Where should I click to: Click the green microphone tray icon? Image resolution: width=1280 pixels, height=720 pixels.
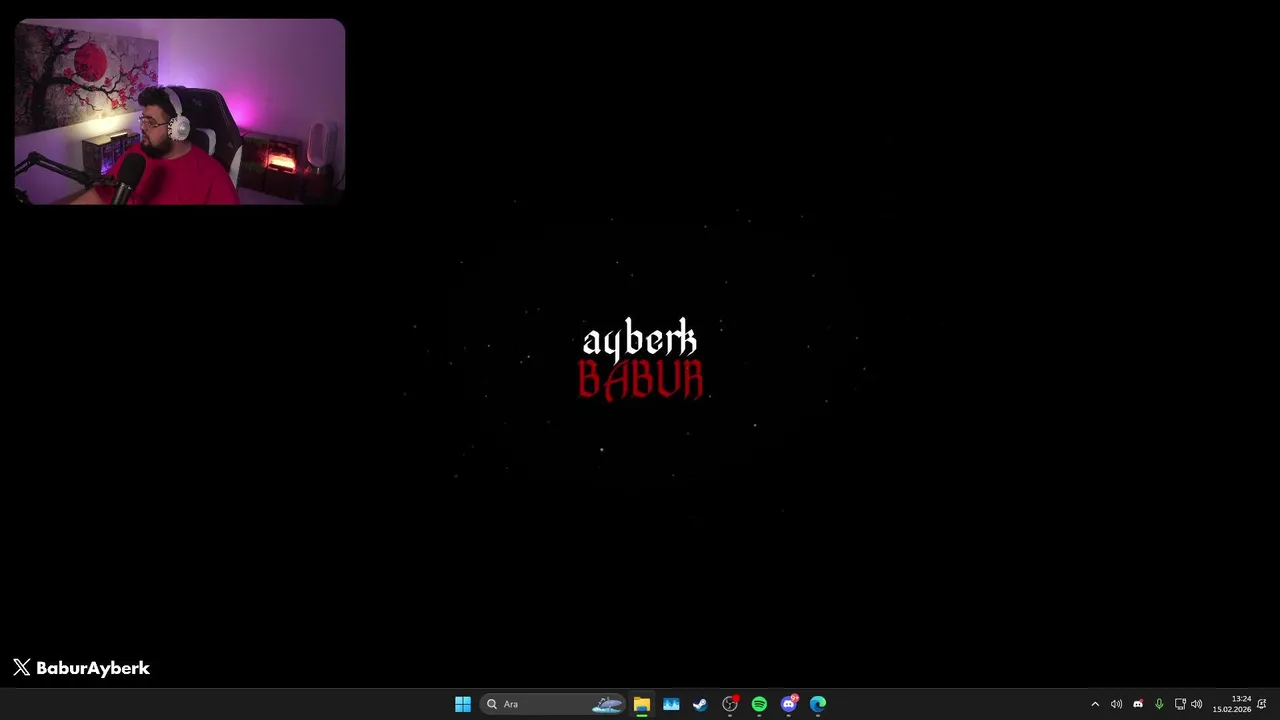pyautogui.click(x=1159, y=704)
